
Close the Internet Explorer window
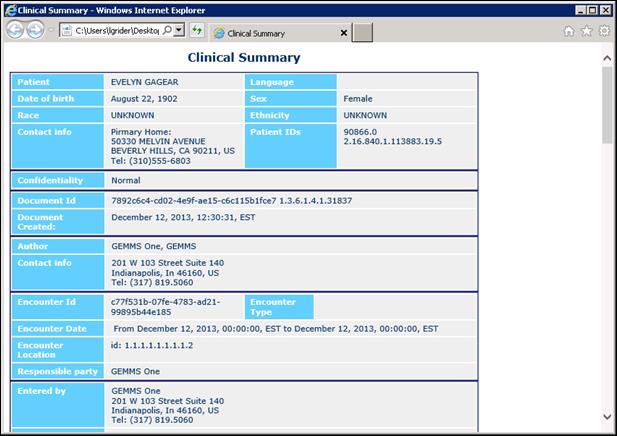click(x=603, y=9)
